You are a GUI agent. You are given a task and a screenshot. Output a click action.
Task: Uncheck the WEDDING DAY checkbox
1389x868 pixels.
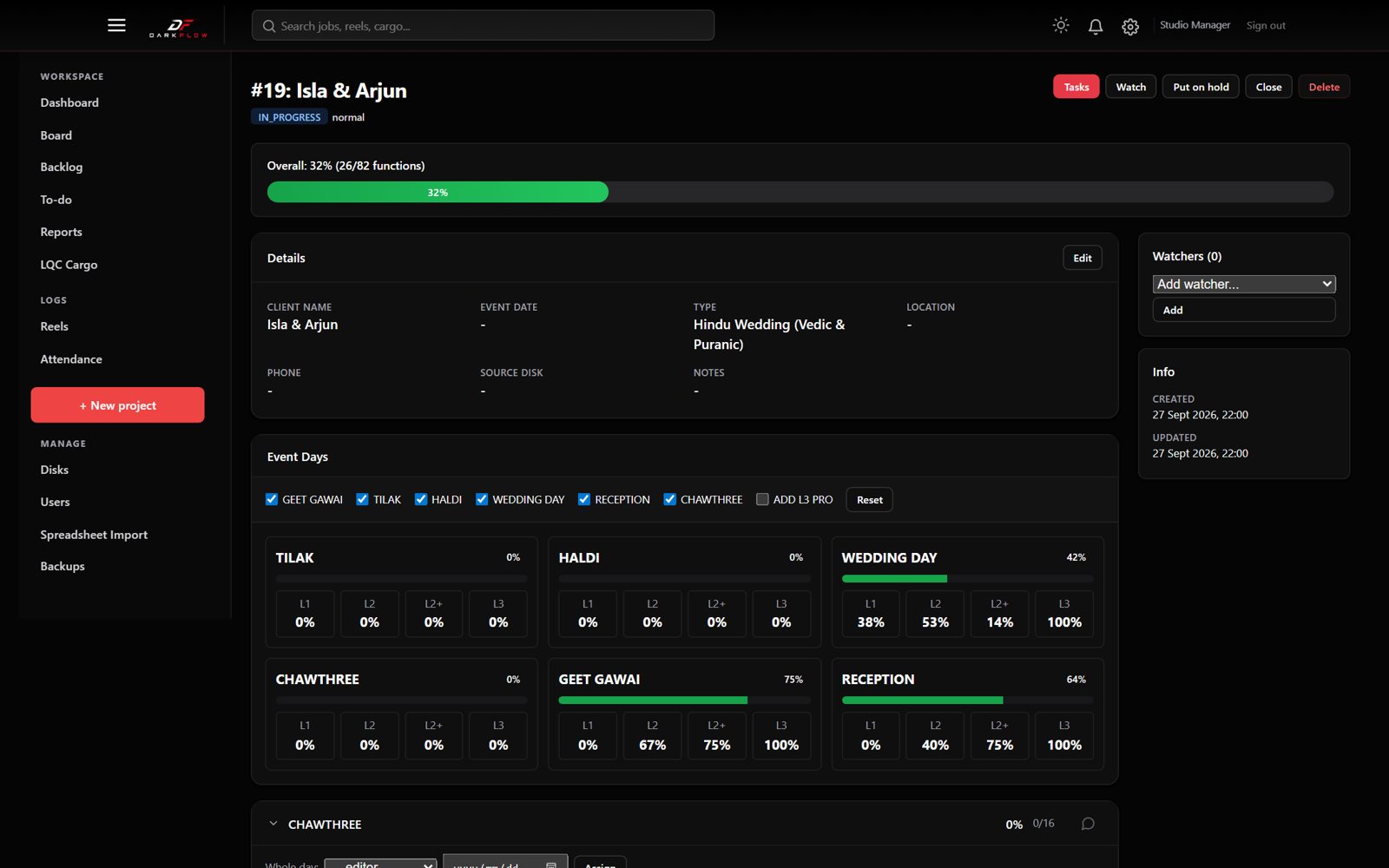click(x=482, y=499)
